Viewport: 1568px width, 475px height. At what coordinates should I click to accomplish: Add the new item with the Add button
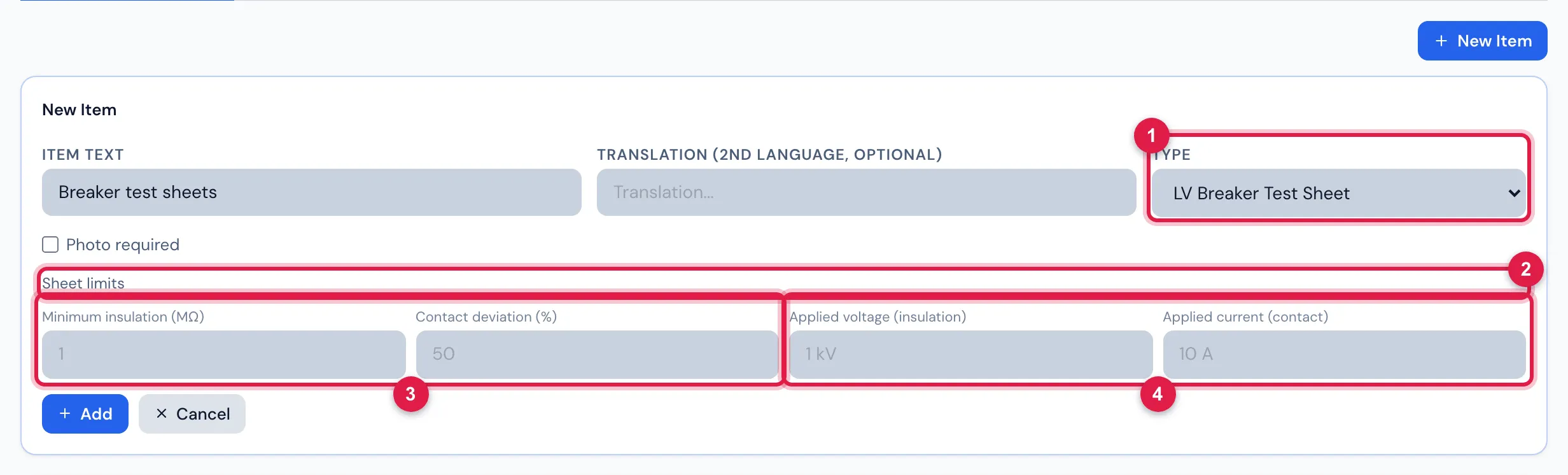(x=85, y=414)
